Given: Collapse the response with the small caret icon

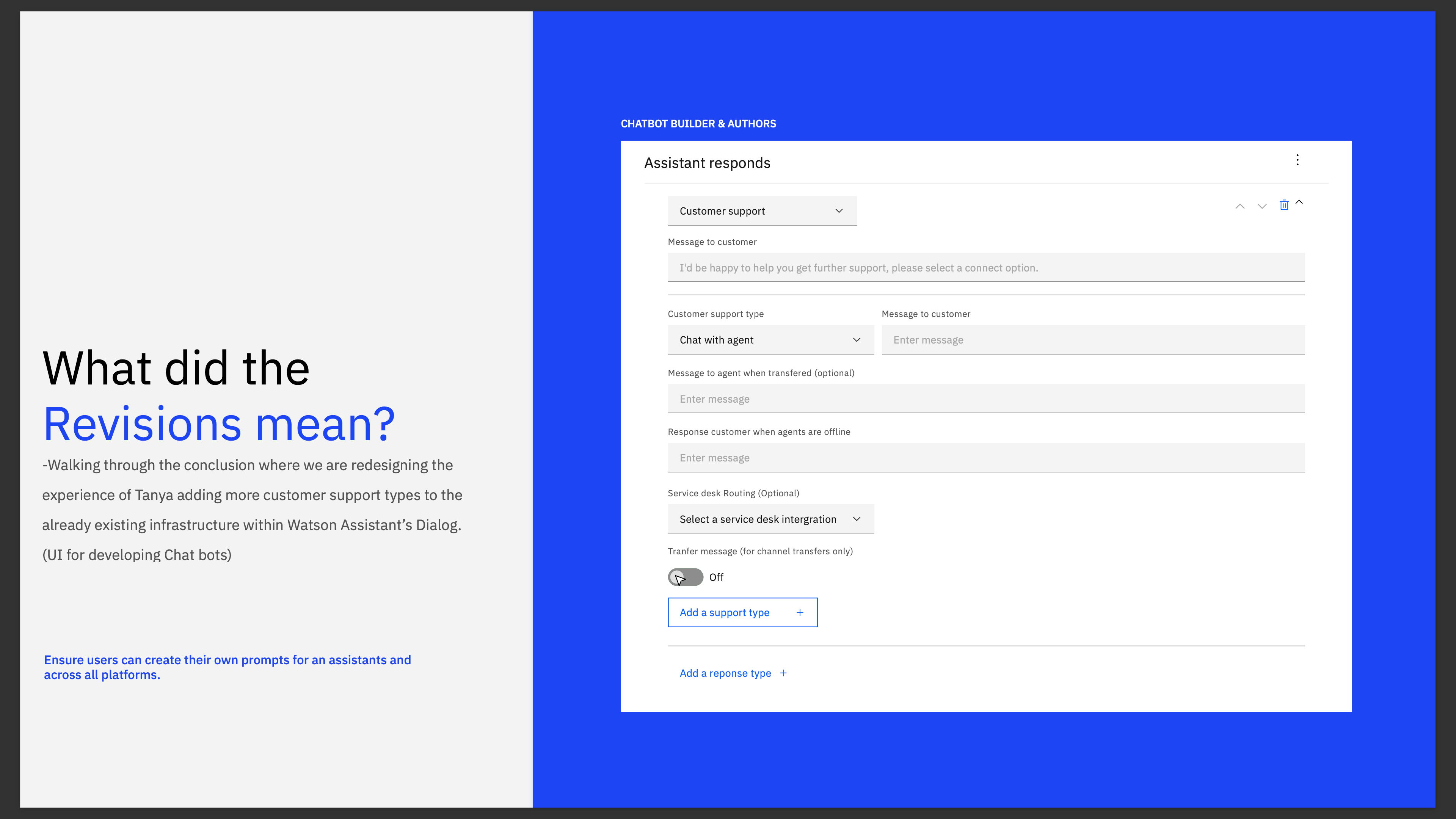Looking at the screenshot, I should point(1299,202).
